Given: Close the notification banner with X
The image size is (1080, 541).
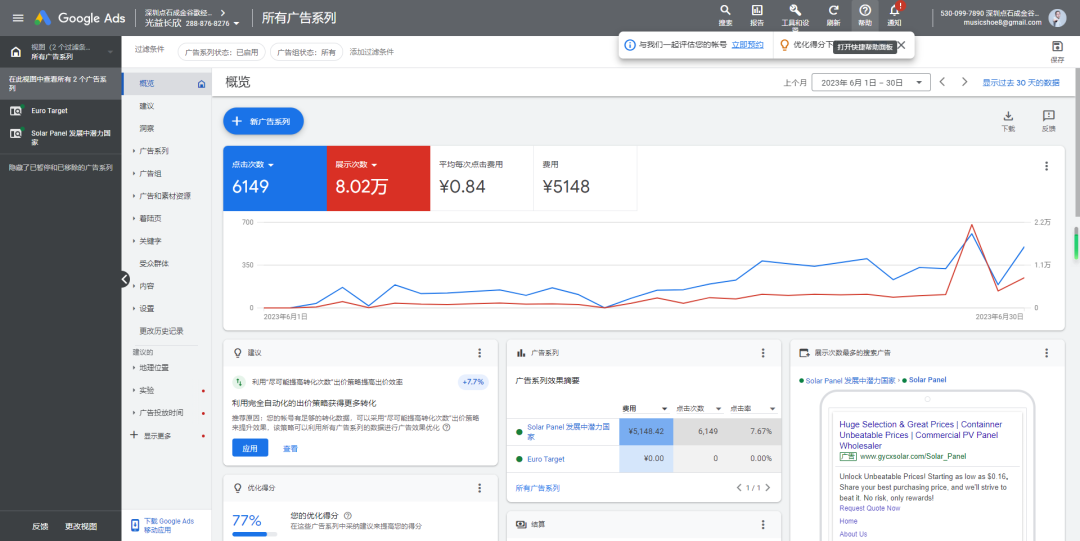Looking at the screenshot, I should pos(901,45).
